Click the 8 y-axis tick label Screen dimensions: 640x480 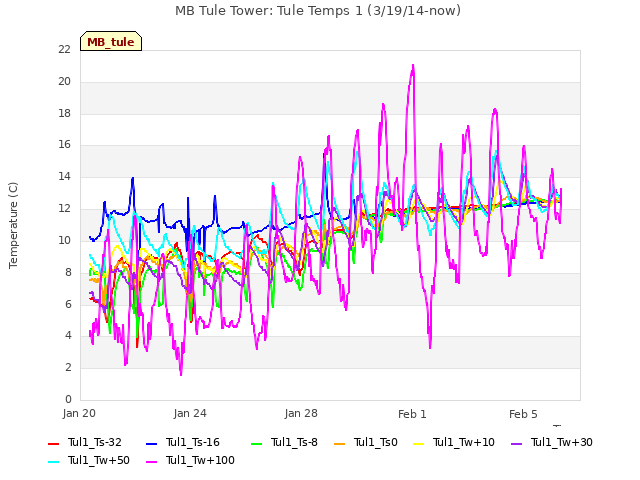pos(68,272)
